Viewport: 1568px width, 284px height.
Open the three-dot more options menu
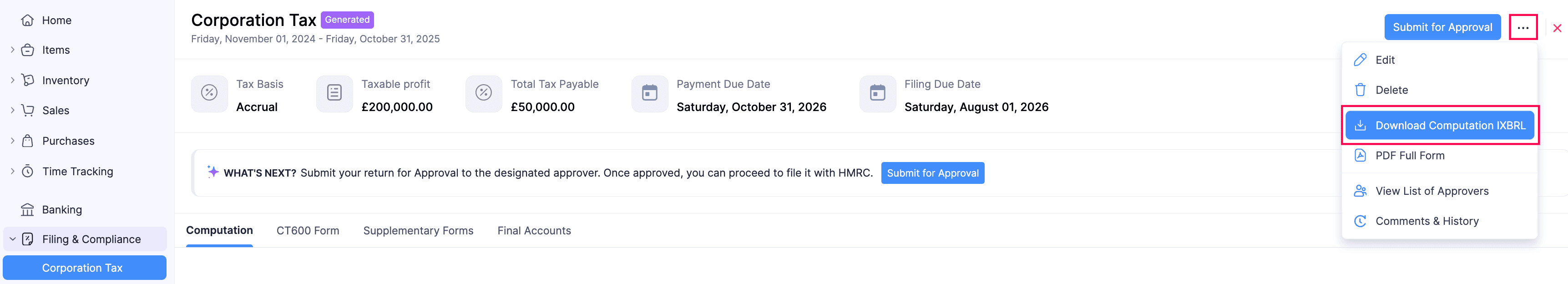point(1522,27)
